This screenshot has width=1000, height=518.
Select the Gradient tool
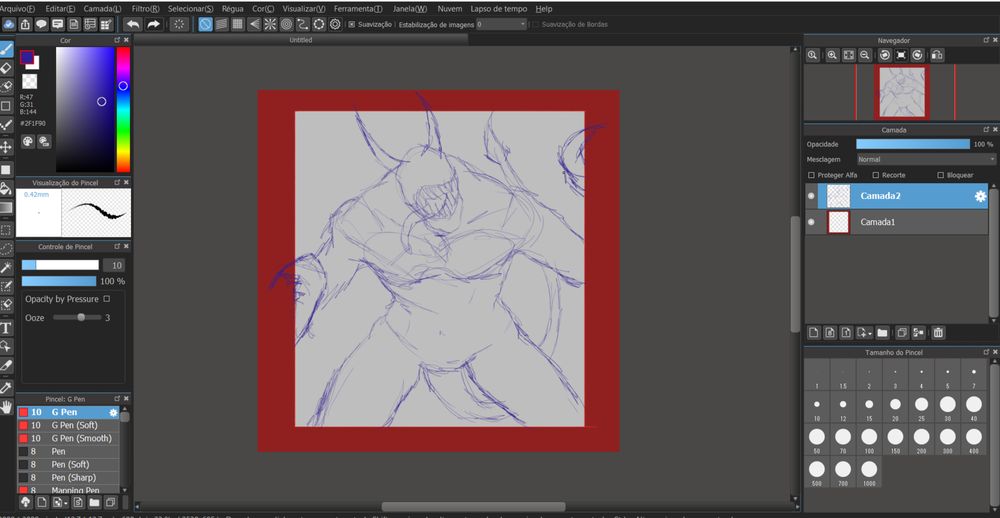point(6,208)
